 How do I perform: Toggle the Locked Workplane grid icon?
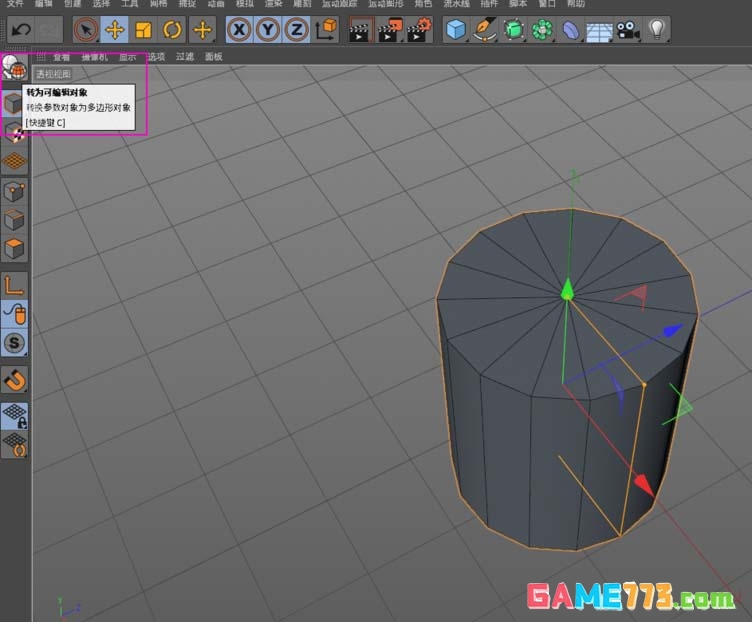(x=14, y=416)
